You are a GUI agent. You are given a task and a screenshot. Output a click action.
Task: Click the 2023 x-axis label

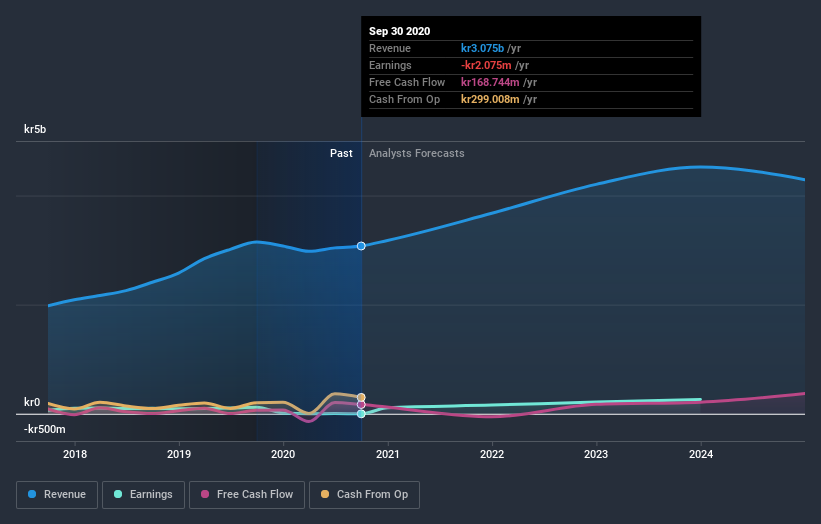click(596, 454)
